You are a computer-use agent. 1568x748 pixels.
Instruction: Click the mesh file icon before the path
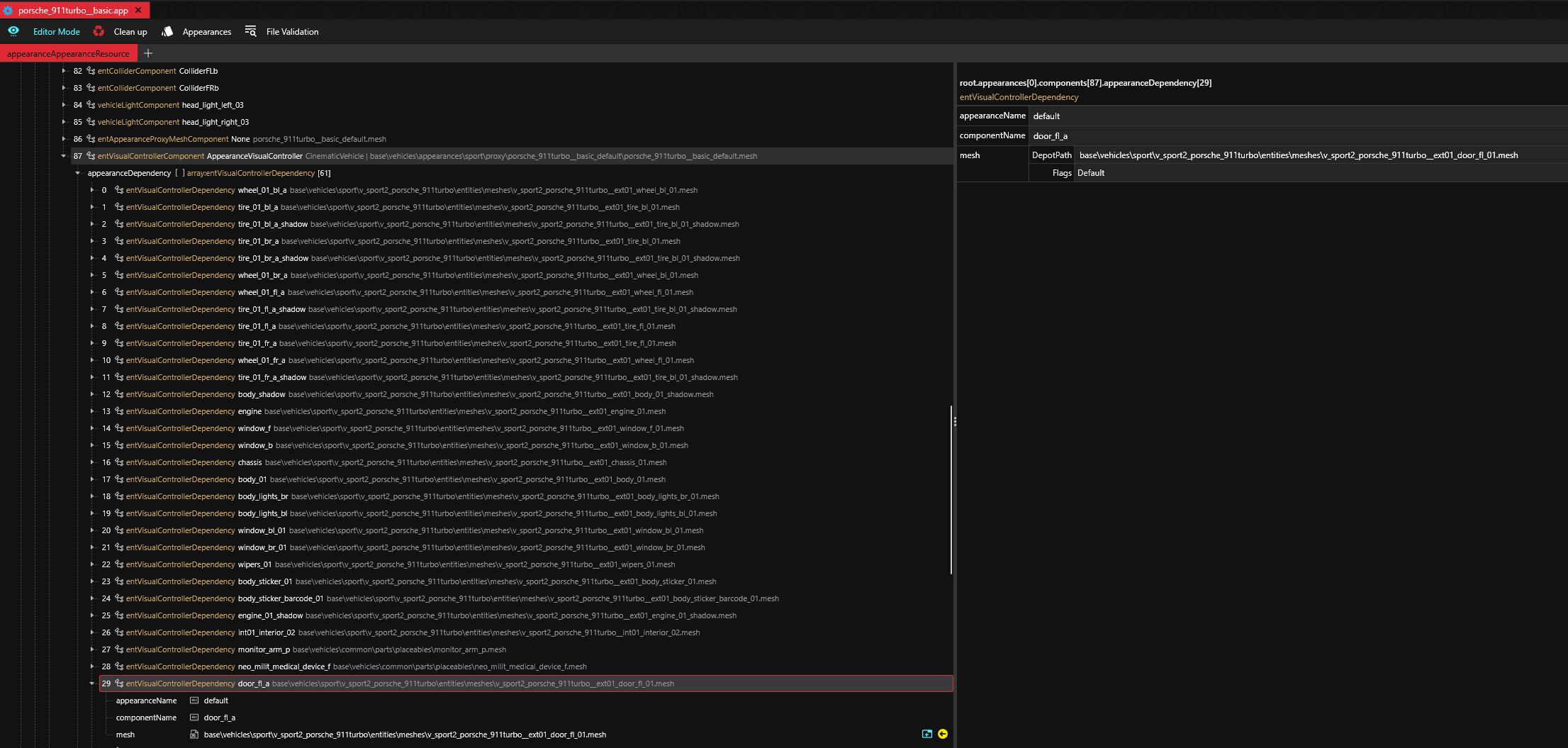pyautogui.click(x=194, y=735)
